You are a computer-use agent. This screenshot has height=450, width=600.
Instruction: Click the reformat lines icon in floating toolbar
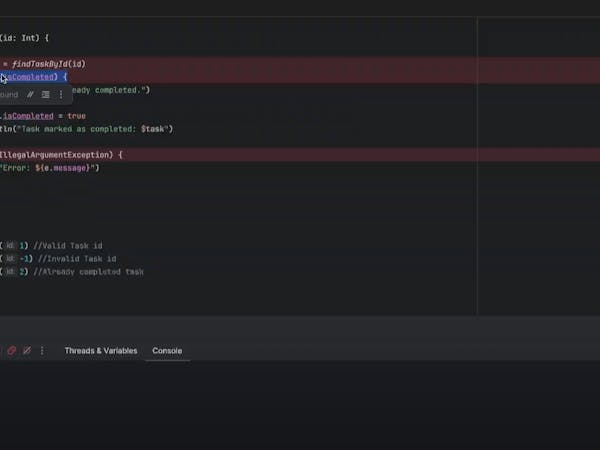46,95
